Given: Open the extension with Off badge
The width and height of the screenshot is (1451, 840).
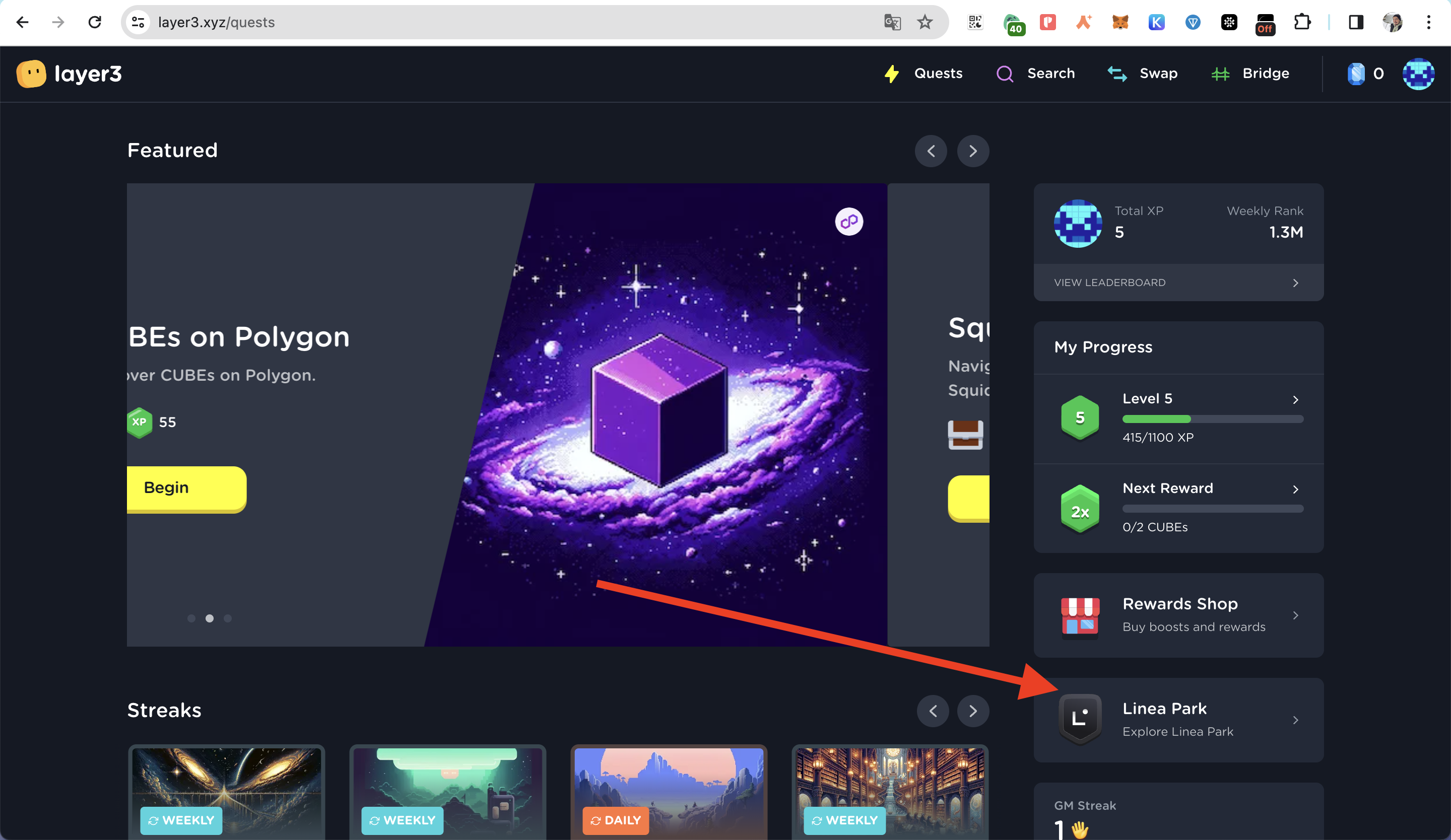Looking at the screenshot, I should pos(1265,24).
